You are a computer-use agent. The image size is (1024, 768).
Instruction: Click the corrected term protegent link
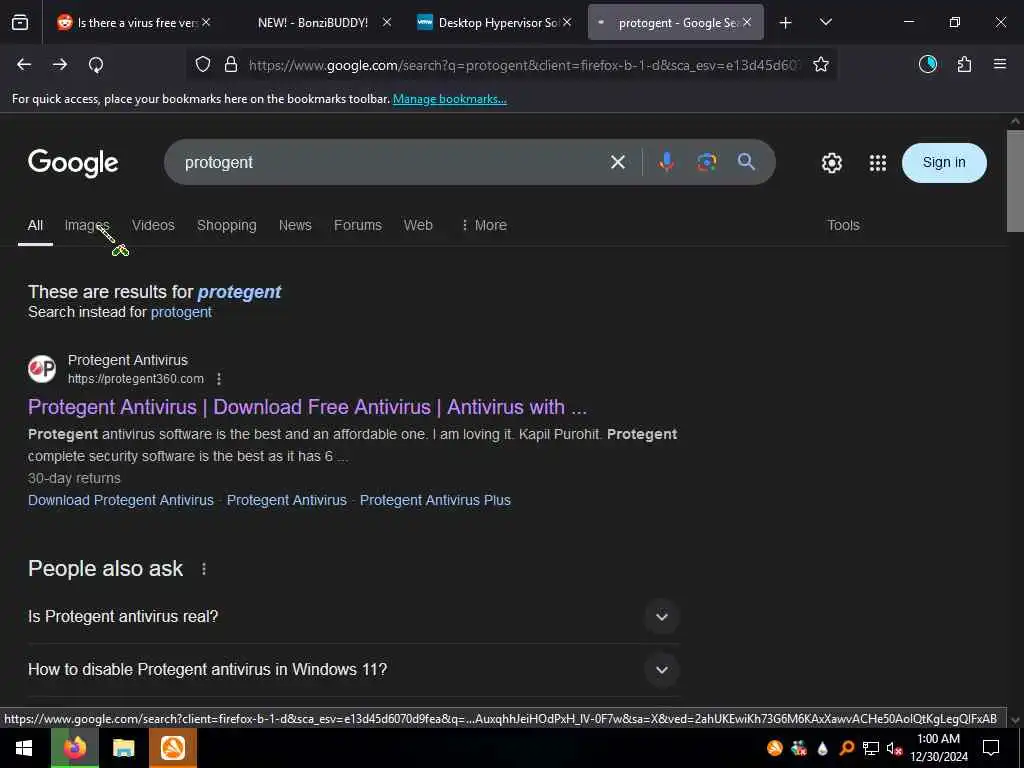point(239,292)
